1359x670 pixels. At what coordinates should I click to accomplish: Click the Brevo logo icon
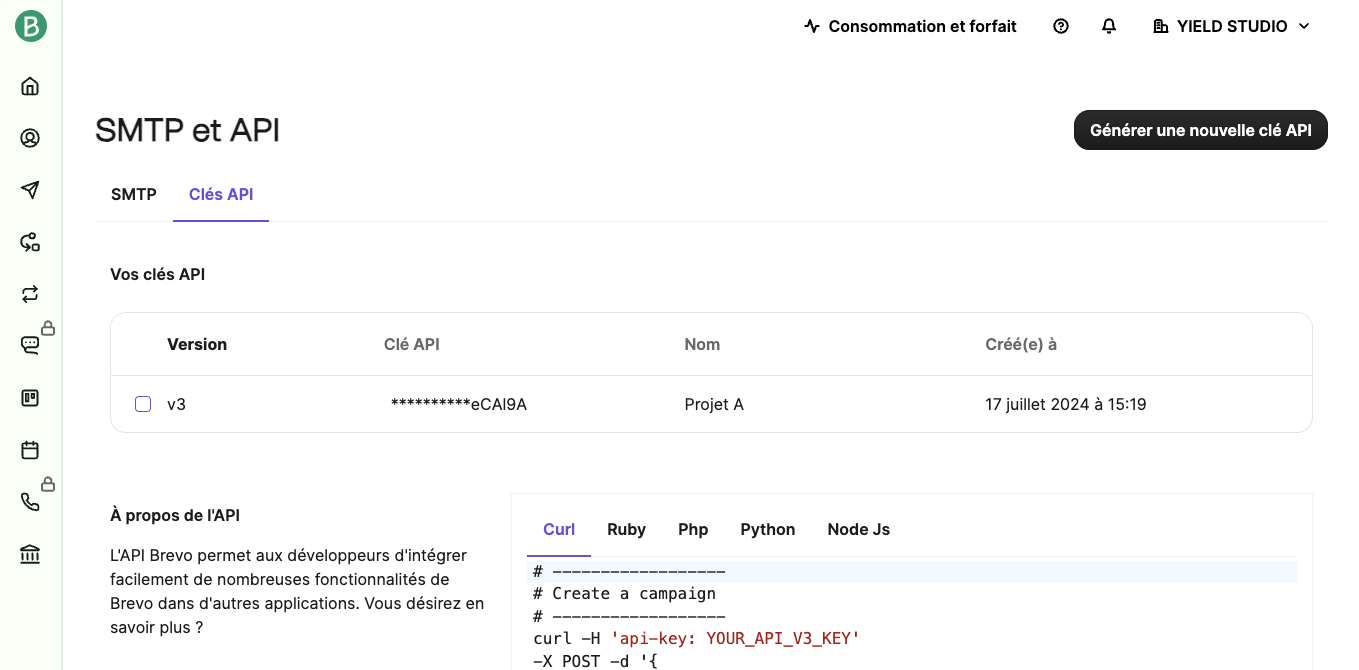[31, 26]
